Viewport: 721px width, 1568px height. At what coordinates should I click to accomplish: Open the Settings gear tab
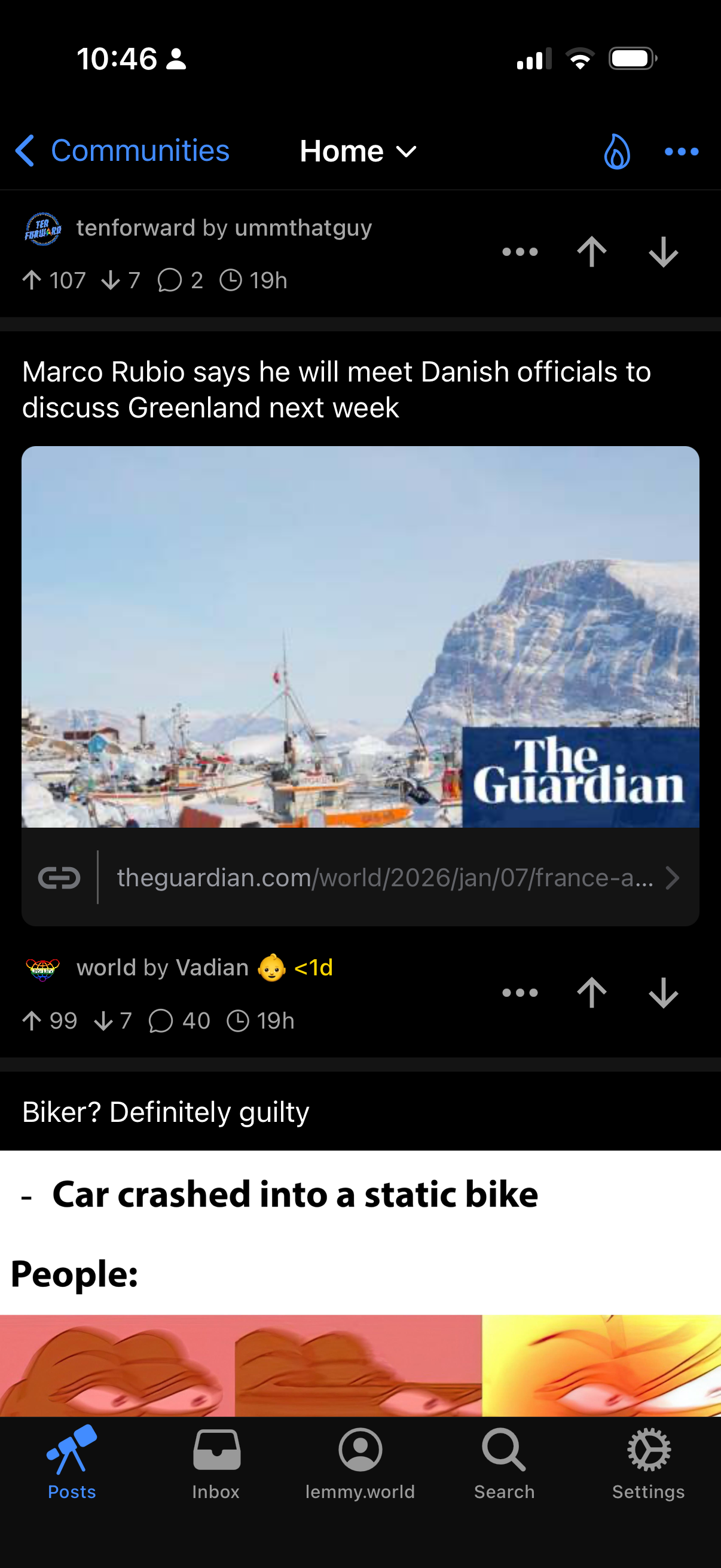coord(649,1465)
